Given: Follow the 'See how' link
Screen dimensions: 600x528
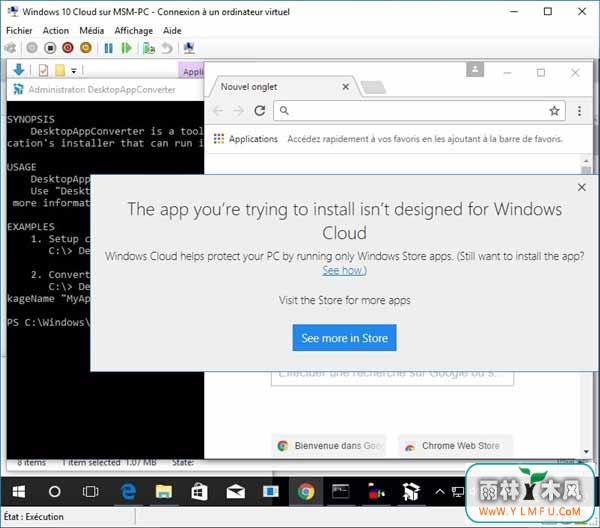Looking at the screenshot, I should 344,271.
